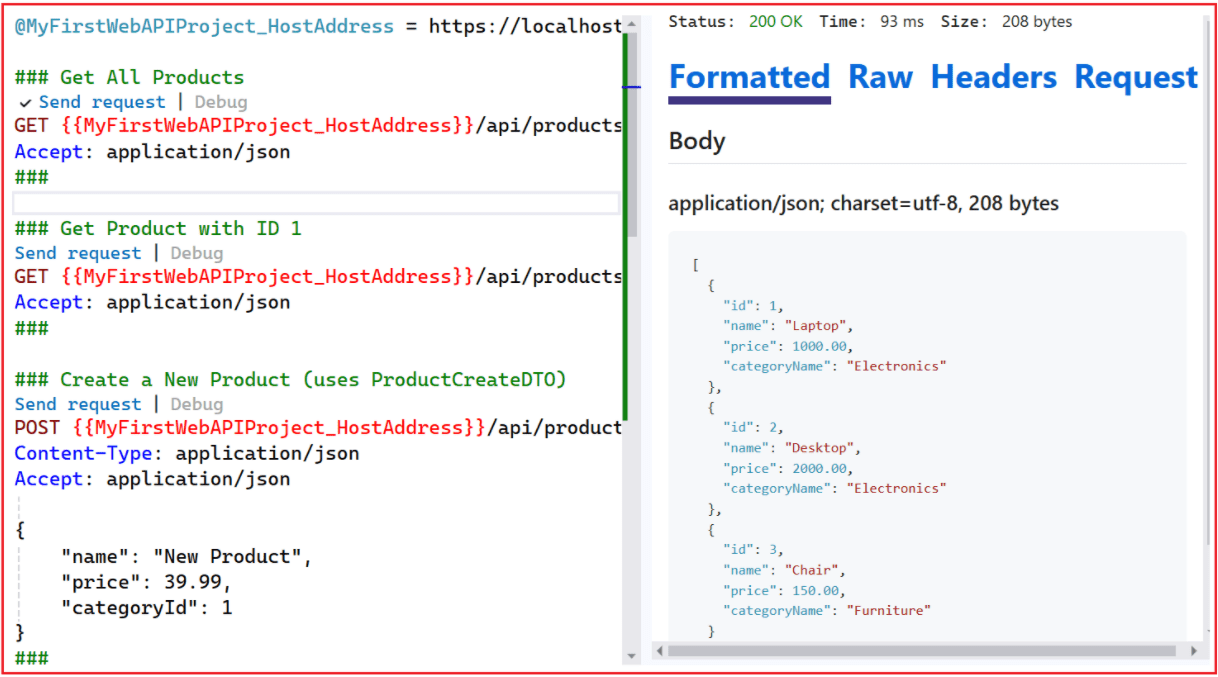This screenshot has height=677, width=1218.
Task: Show the Request tab in response pane
Action: click(x=1135, y=78)
